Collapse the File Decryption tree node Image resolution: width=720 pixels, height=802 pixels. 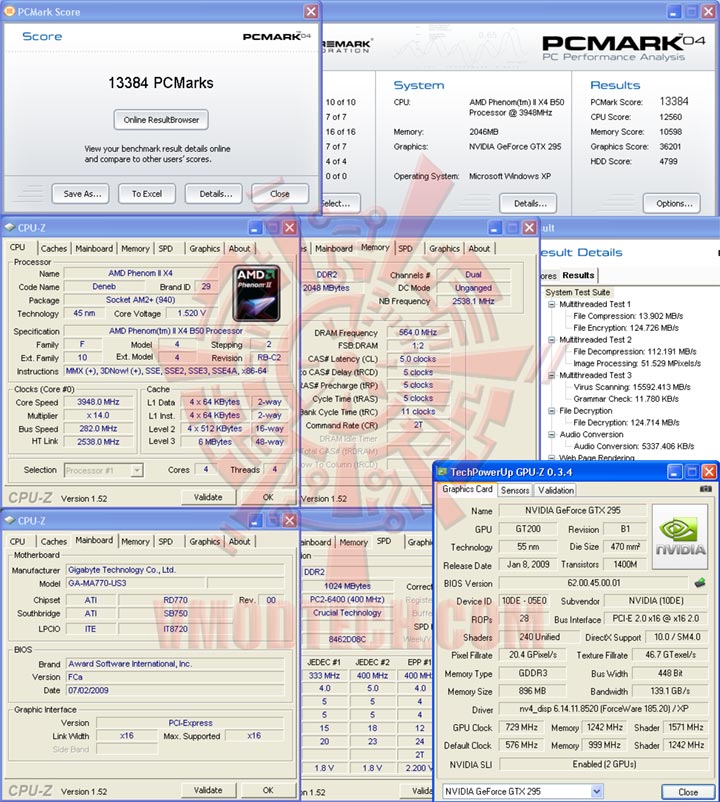point(551,411)
